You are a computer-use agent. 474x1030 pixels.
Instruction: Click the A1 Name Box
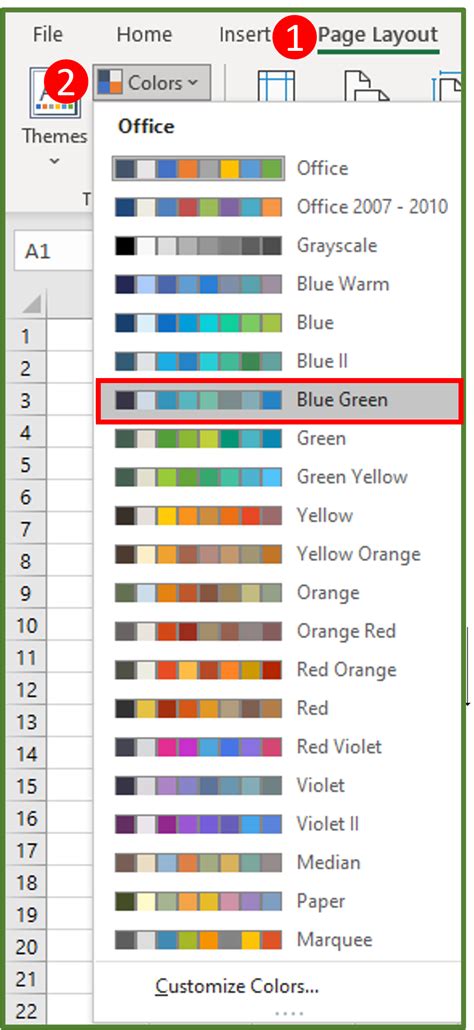(x=53, y=251)
